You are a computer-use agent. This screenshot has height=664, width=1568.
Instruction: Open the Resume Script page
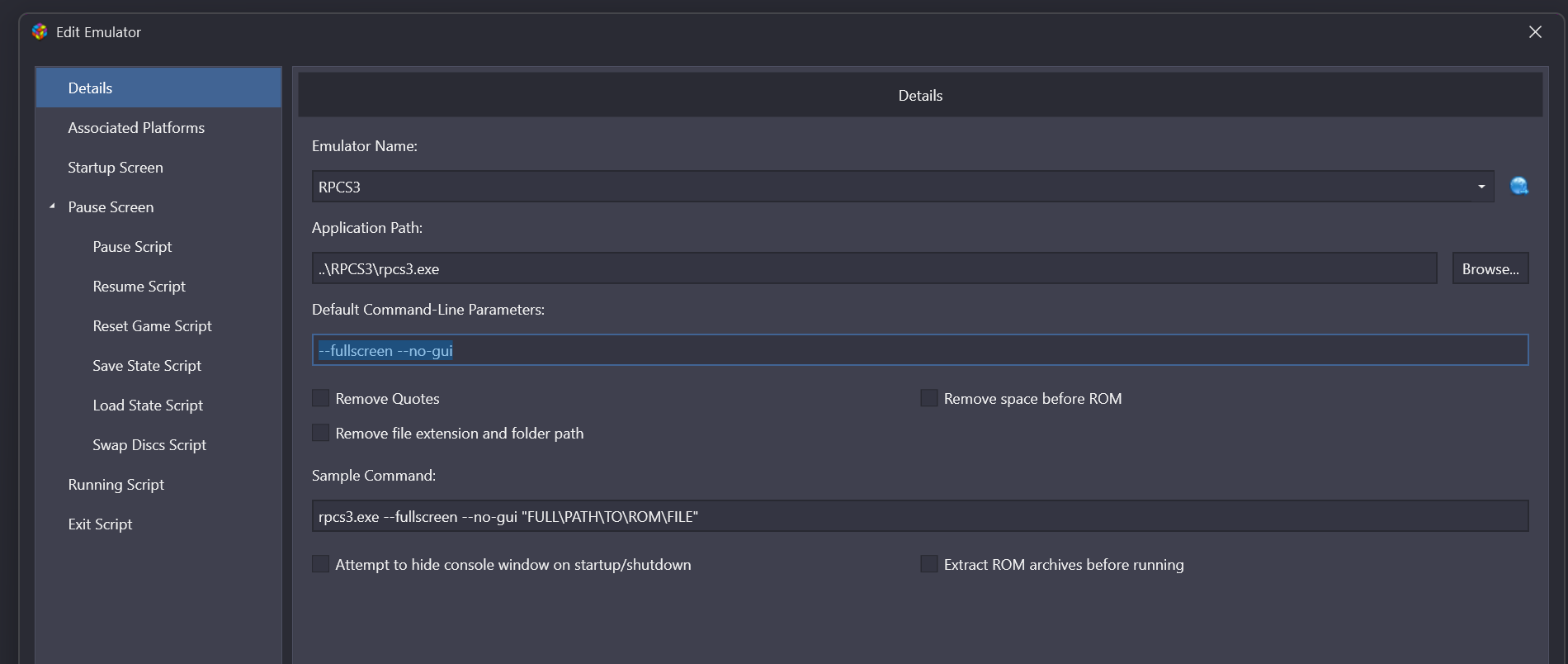[139, 286]
